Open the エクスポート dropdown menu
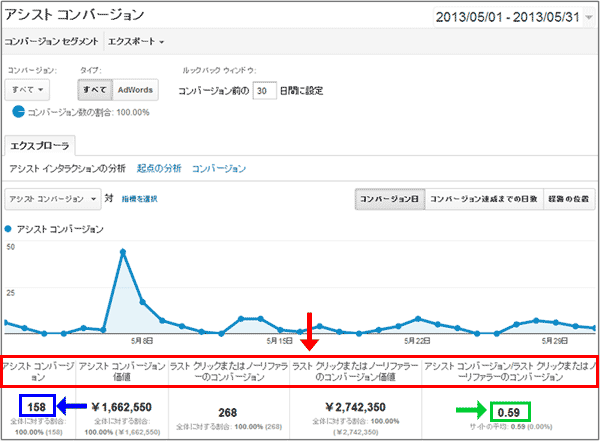The height and width of the screenshot is (441, 600). coord(135,42)
